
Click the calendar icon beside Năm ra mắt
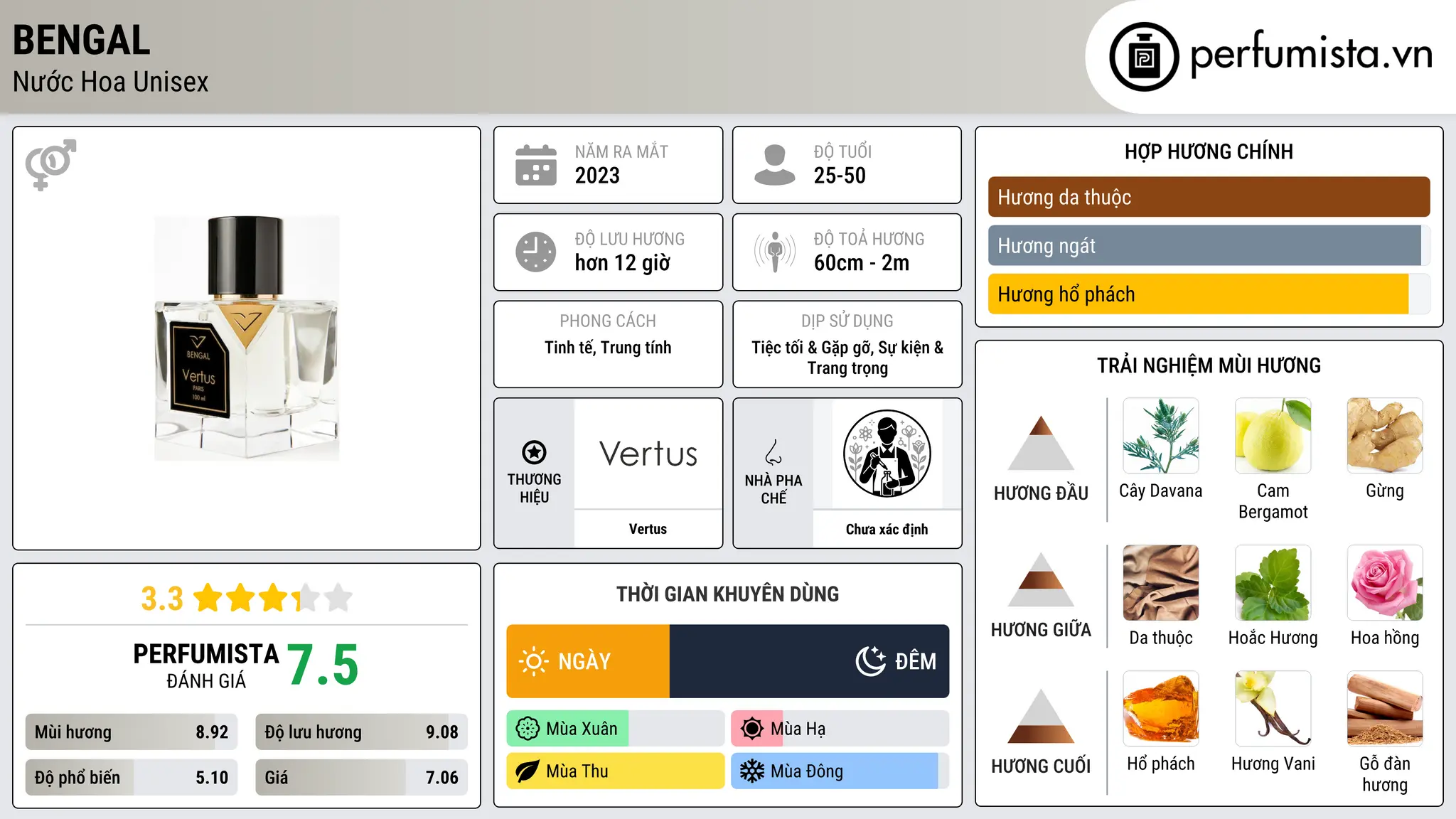click(x=536, y=165)
